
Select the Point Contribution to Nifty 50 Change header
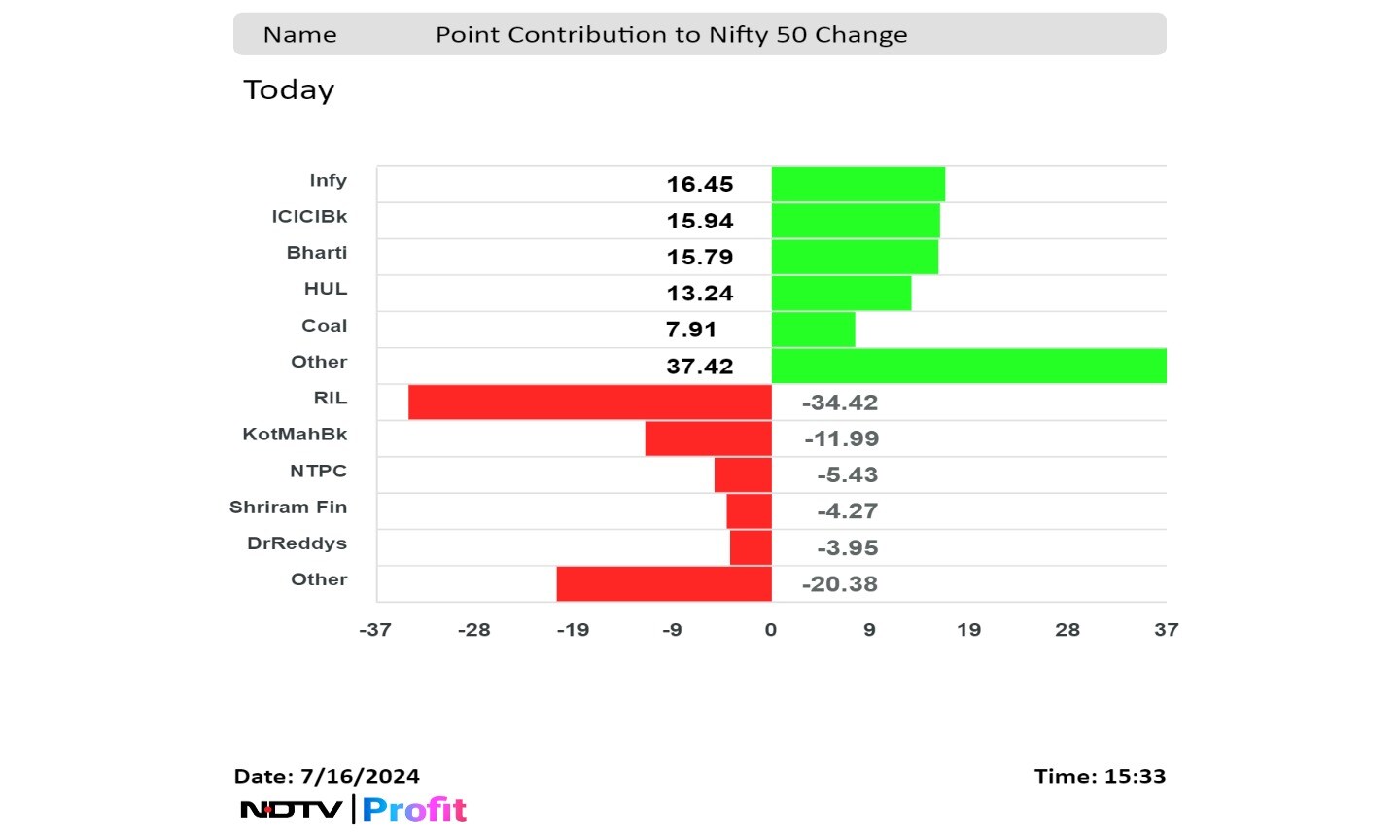coord(671,35)
